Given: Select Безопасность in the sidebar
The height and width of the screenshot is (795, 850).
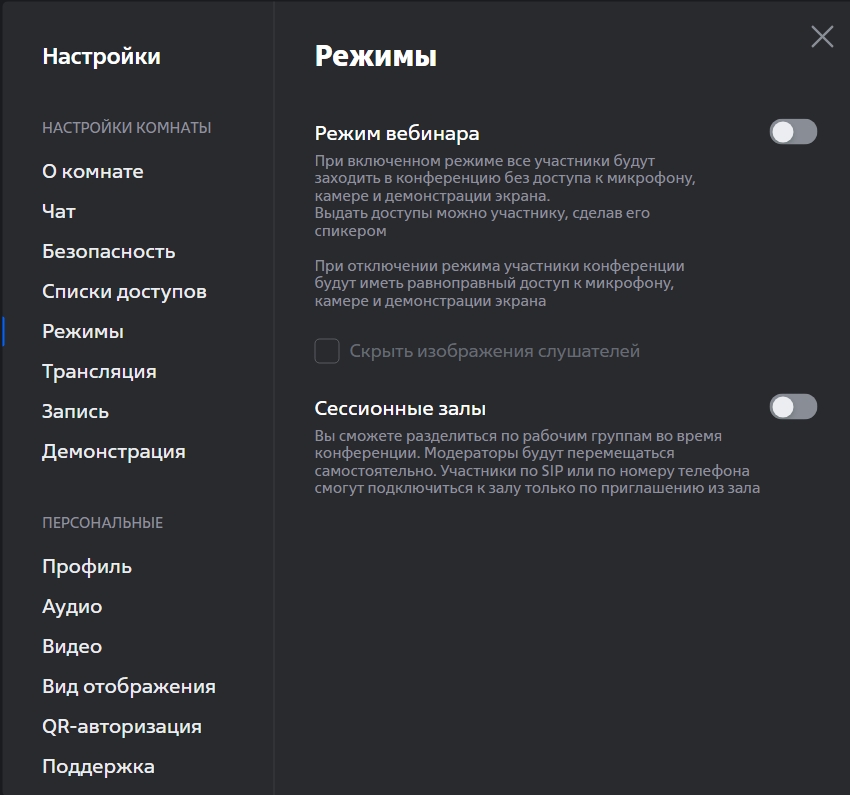Looking at the screenshot, I should 108,252.
